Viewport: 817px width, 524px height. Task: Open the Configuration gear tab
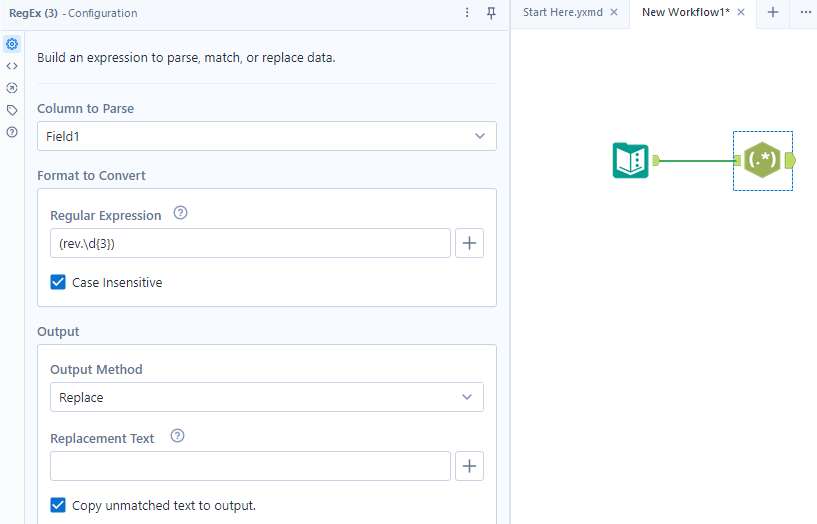(12, 44)
